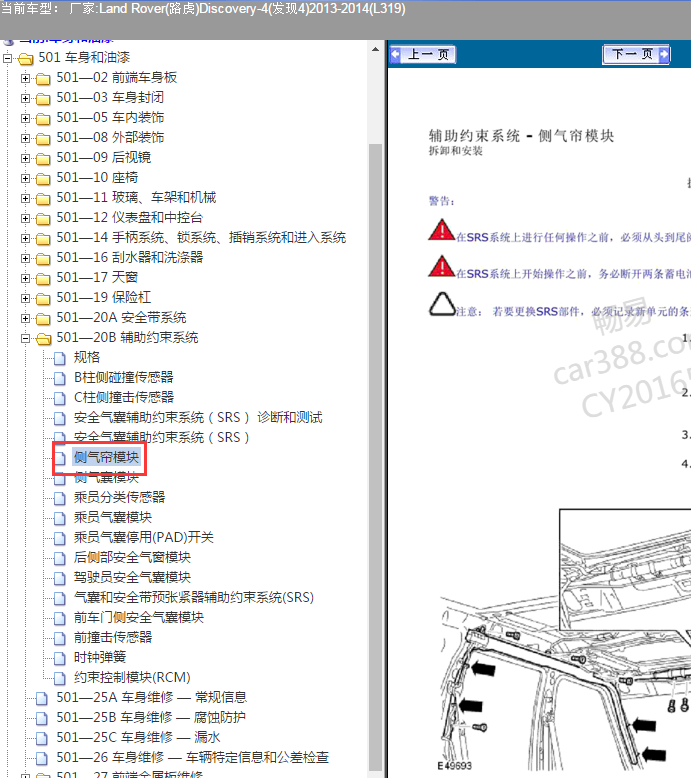Open 气囊和安全带预张紧器辅助约束系统(SRS) page

click(x=194, y=597)
